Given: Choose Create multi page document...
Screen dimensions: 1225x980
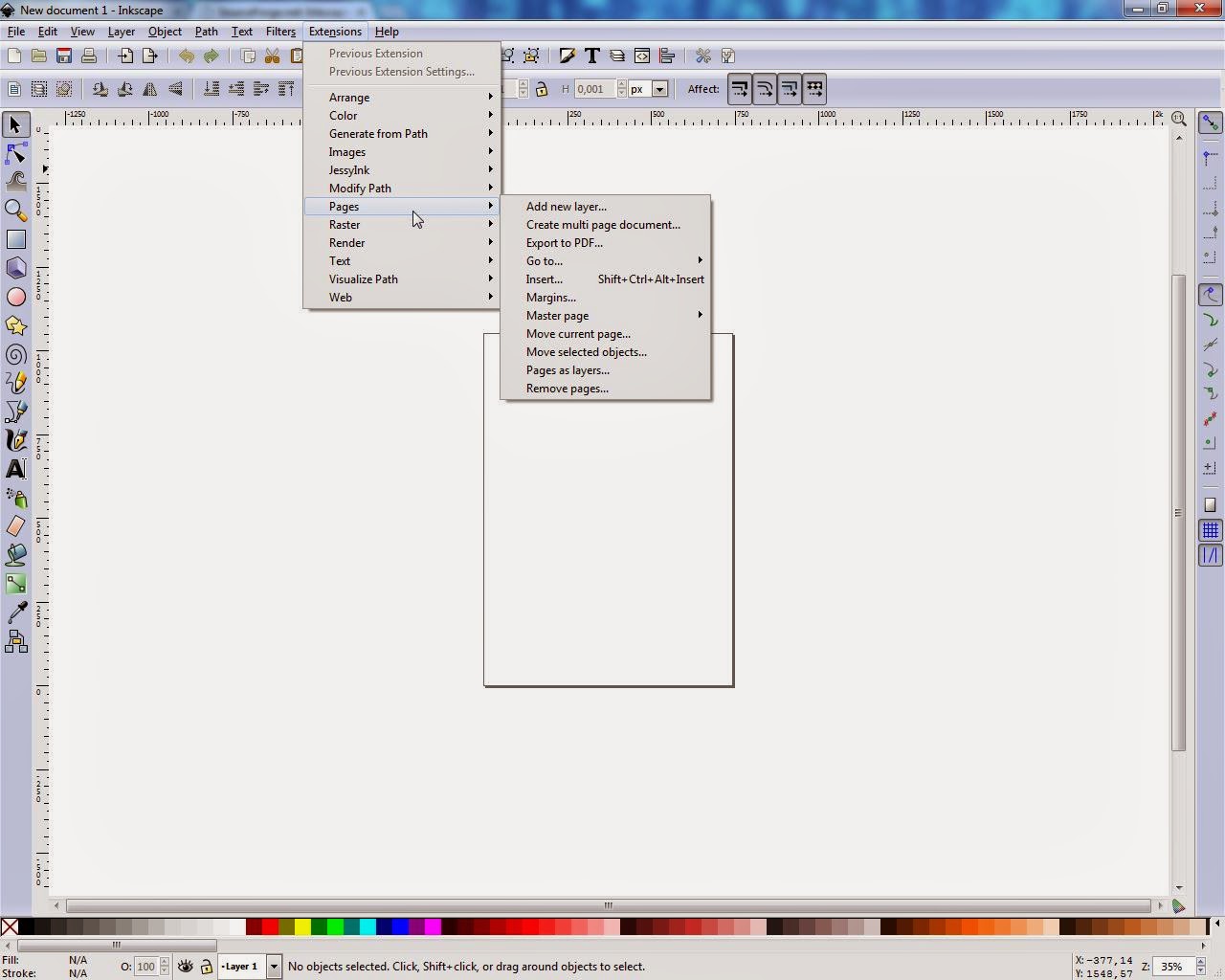Looking at the screenshot, I should pos(606,225).
